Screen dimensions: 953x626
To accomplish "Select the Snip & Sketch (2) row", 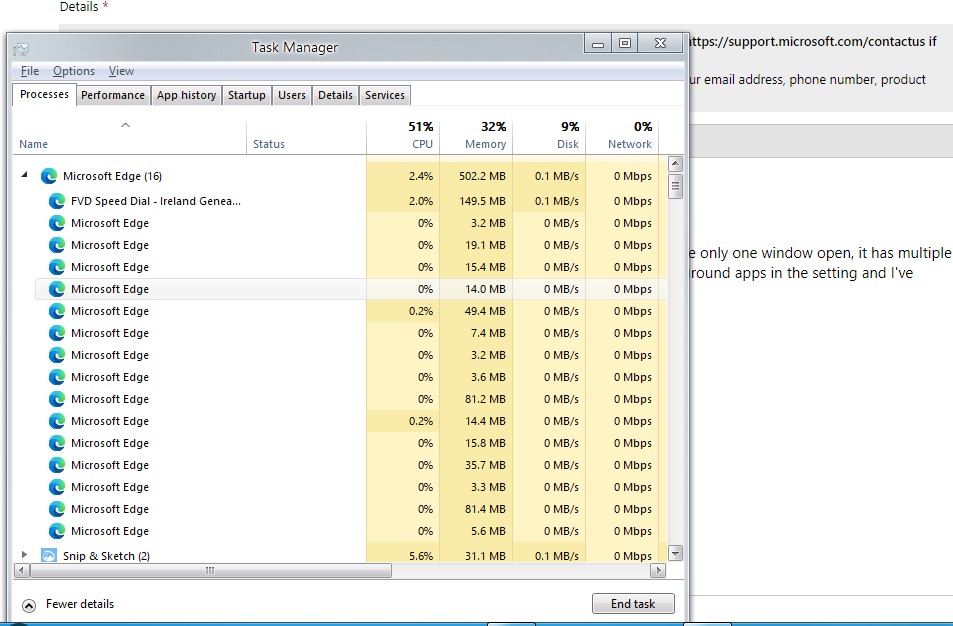I will click(x=340, y=554).
